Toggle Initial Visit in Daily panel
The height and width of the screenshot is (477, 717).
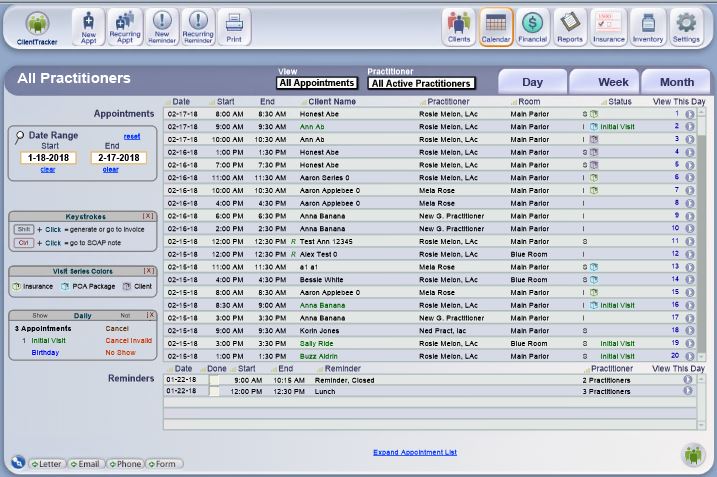click(48, 341)
